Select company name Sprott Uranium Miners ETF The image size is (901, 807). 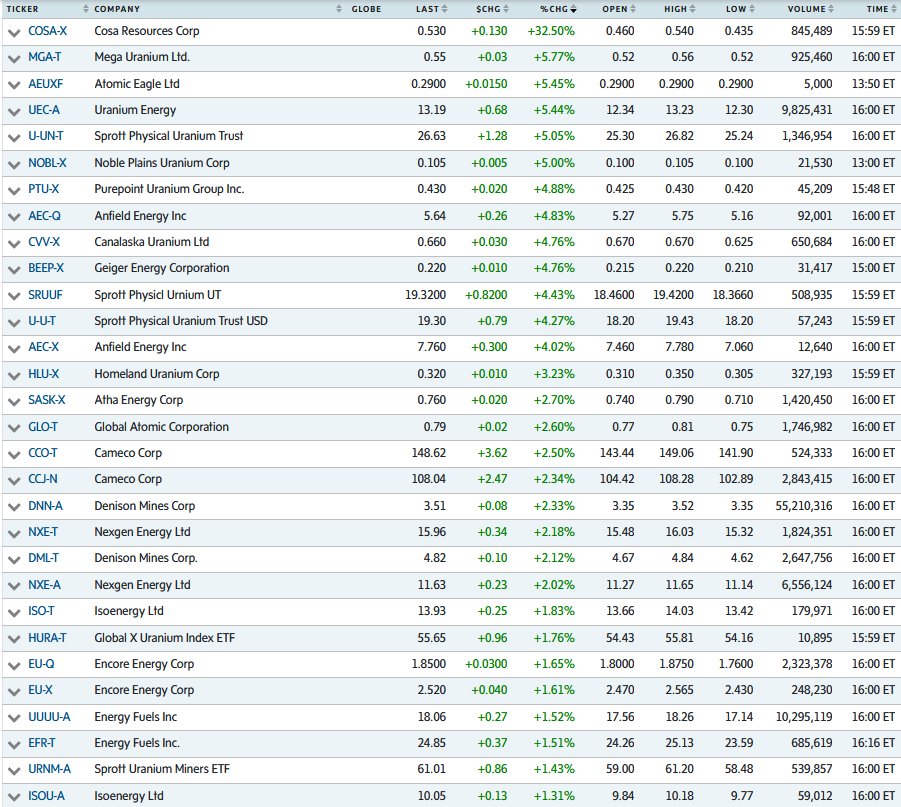tap(162, 769)
